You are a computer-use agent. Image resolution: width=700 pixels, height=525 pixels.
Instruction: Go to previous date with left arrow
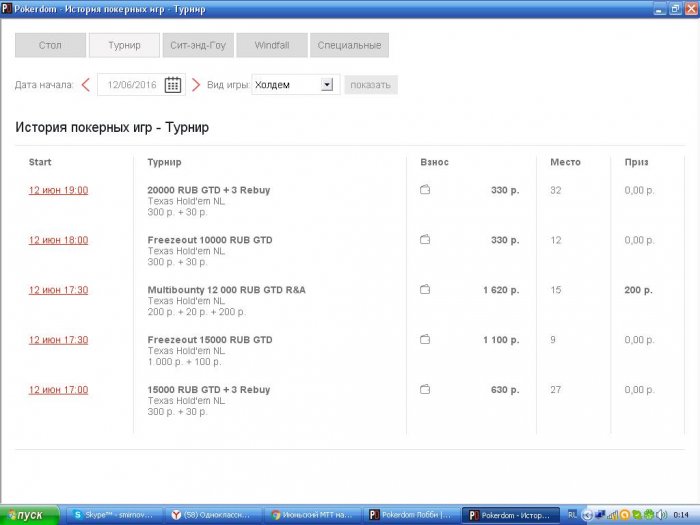tap(86, 84)
